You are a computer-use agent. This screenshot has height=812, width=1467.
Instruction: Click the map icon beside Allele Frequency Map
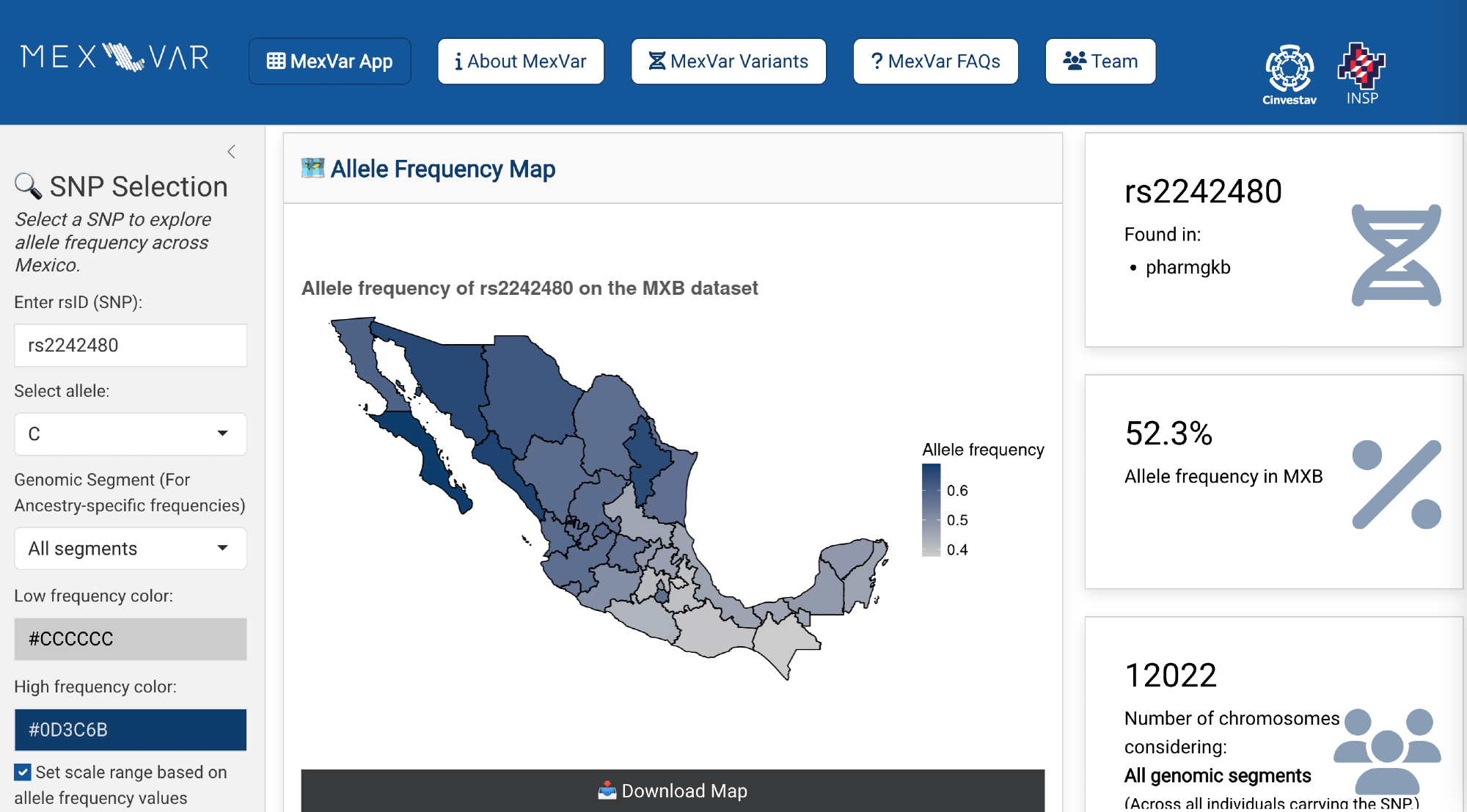(x=312, y=168)
